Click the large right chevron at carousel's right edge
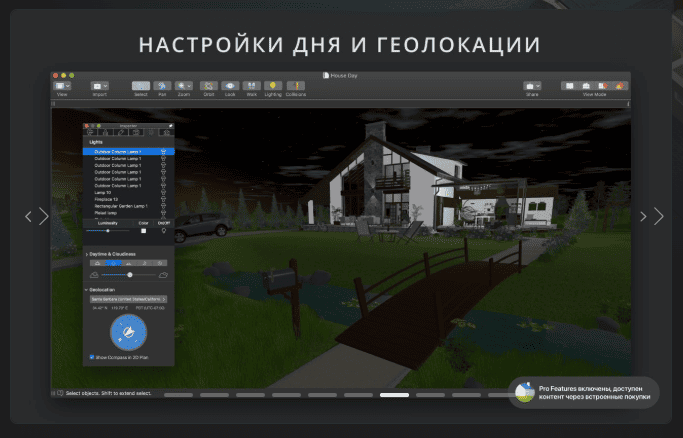The width and height of the screenshot is (683, 438). [x=659, y=216]
